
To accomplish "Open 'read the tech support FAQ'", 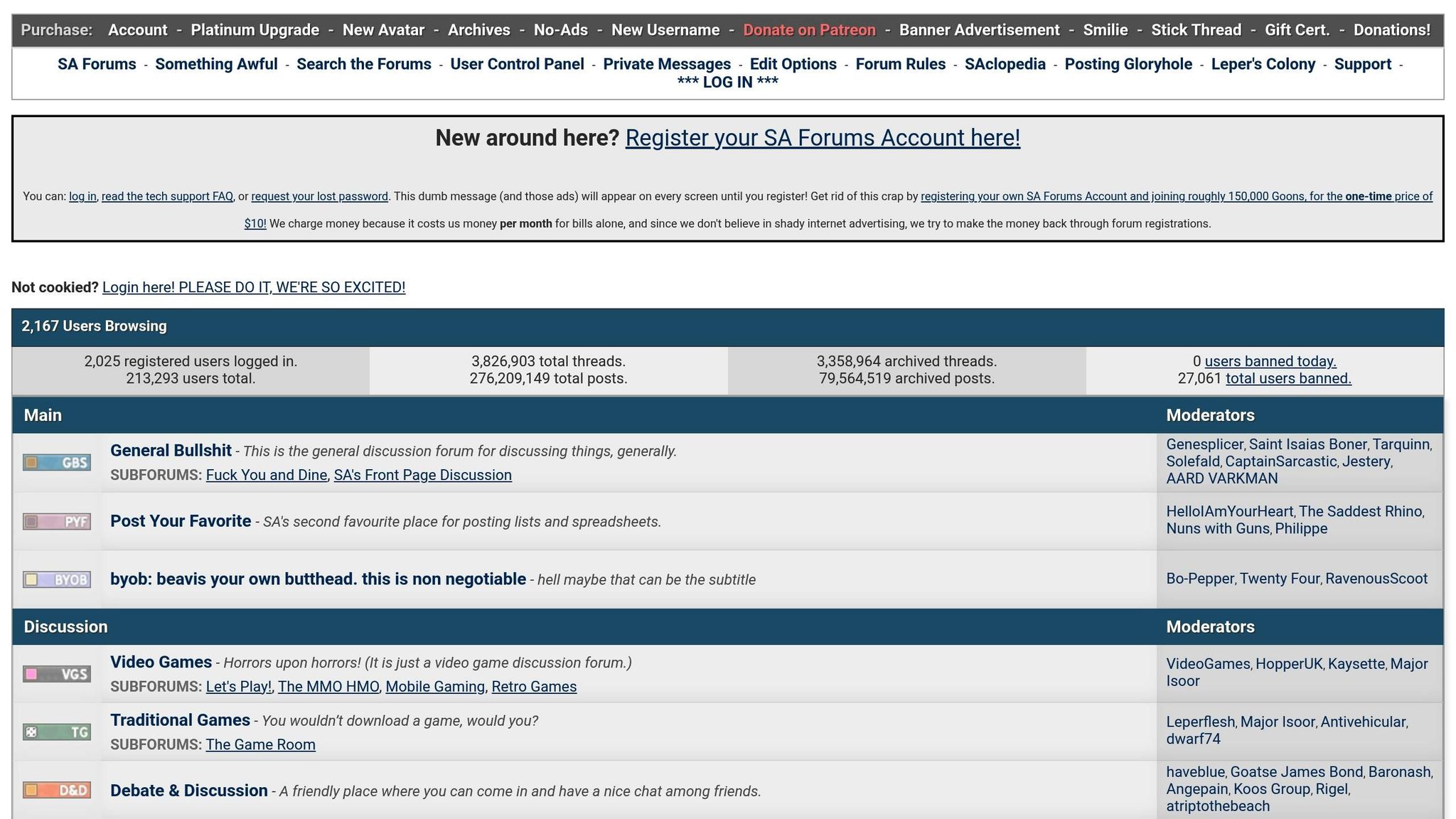I will point(167,196).
